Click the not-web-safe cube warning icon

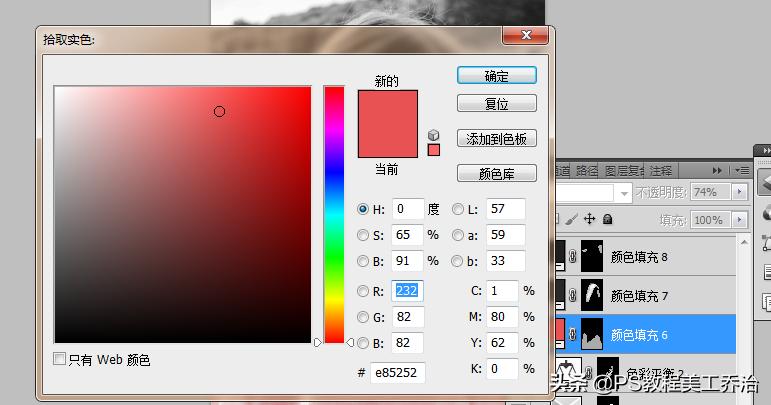point(433,135)
